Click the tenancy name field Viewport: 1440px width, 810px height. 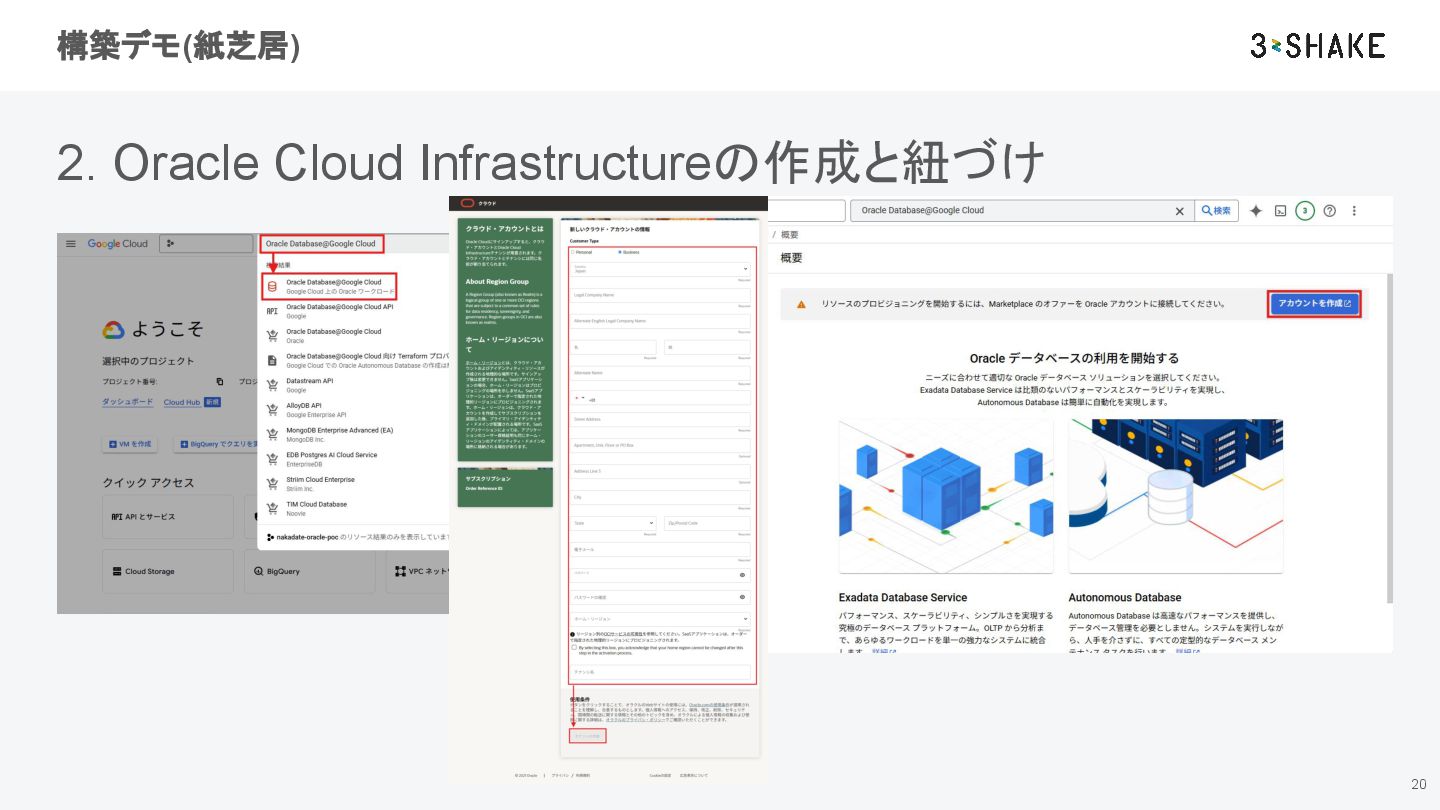[660, 673]
